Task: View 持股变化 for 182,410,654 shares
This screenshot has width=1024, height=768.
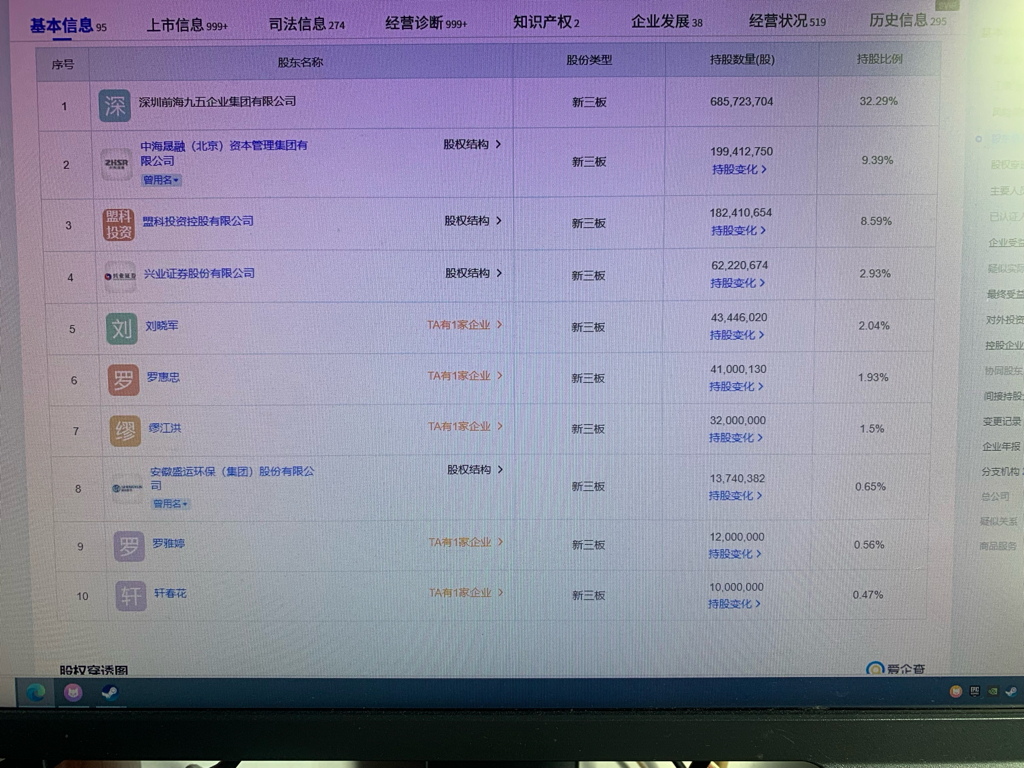Action: tap(738, 231)
